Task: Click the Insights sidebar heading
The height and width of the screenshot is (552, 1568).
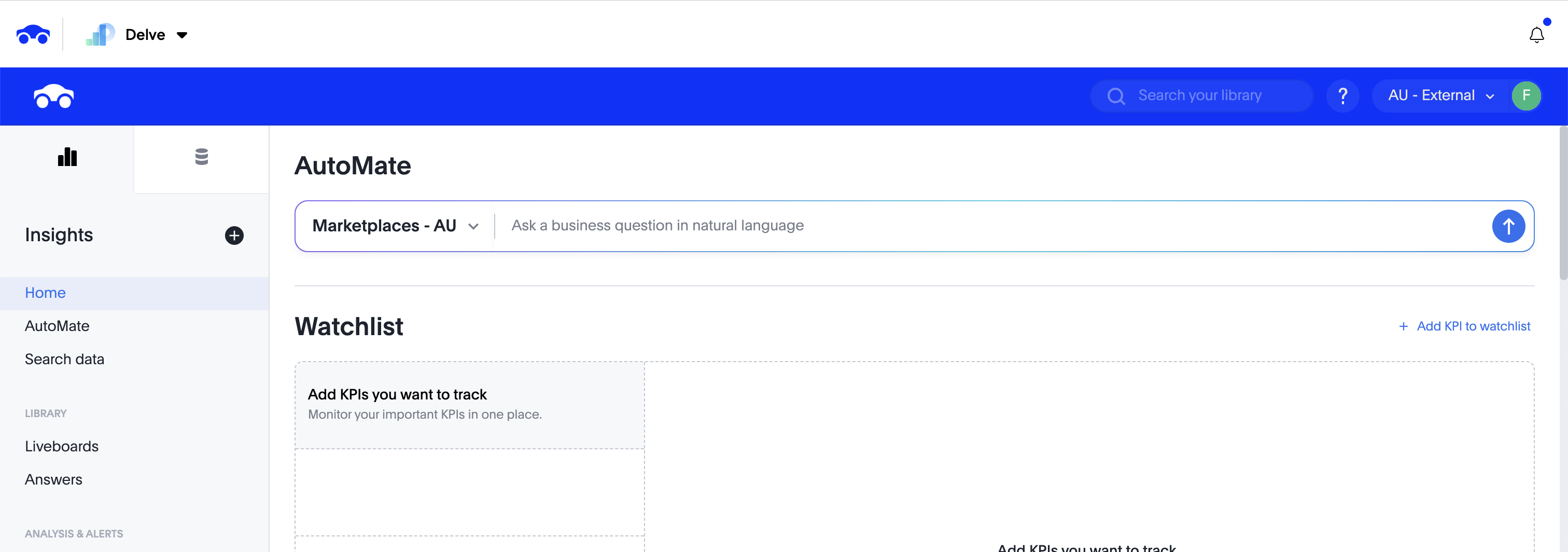Action: click(59, 235)
